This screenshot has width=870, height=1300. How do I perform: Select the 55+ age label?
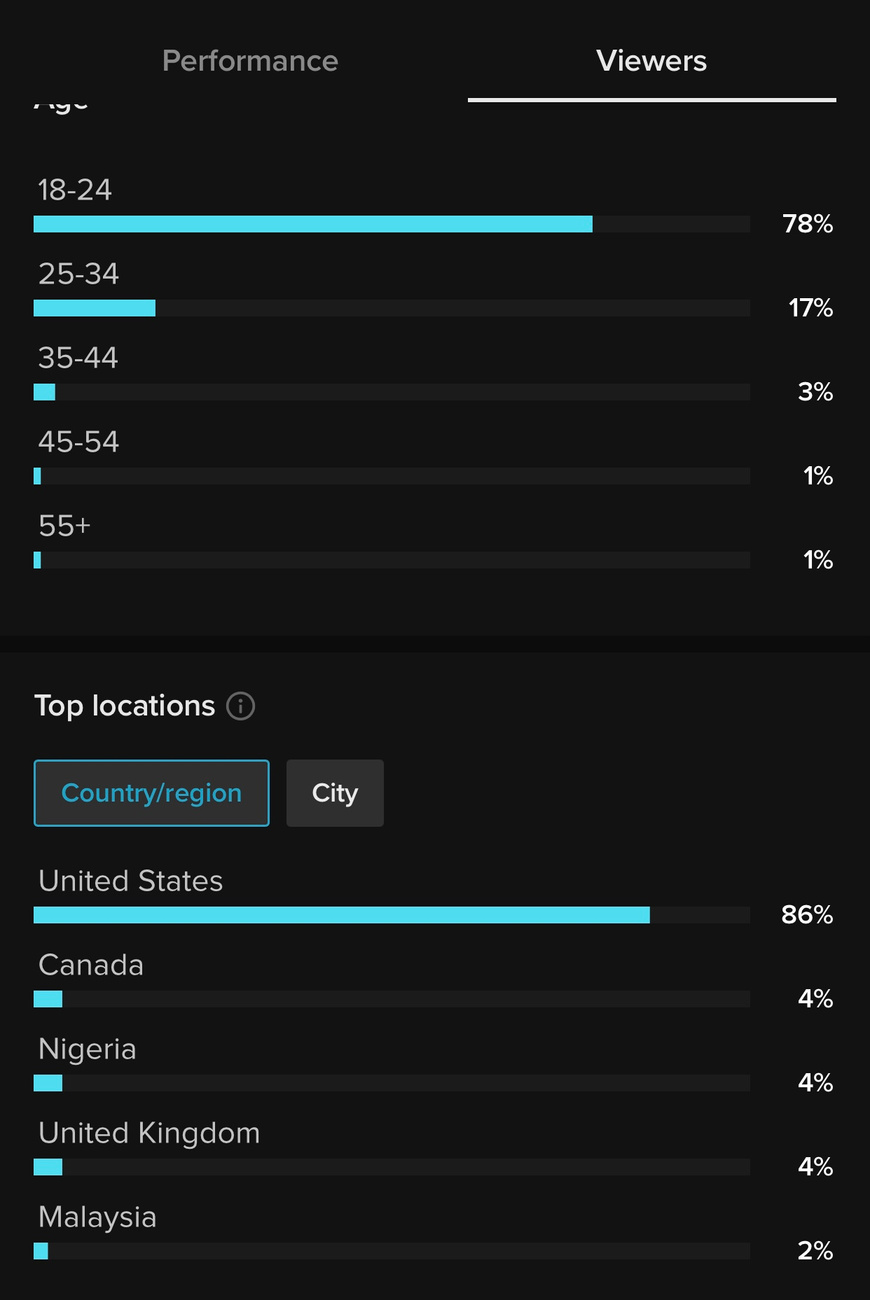(64, 526)
